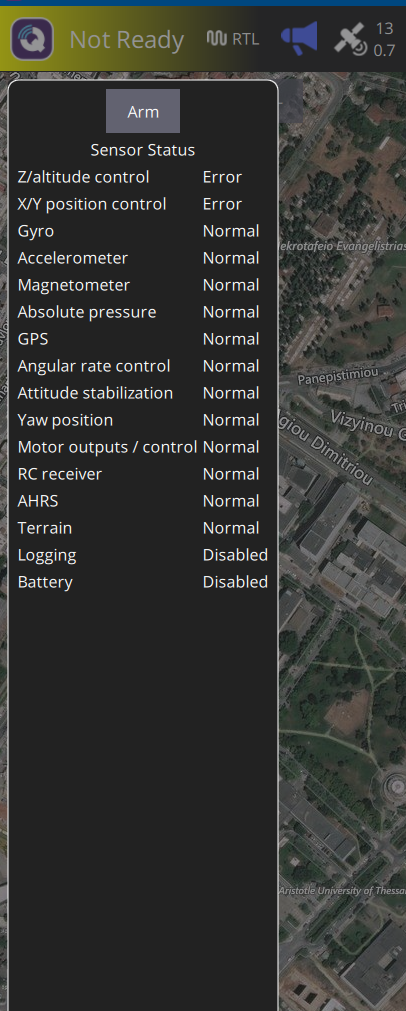406x1011 pixels.
Task: Open the RTL flight mode selector
Action: pos(246,39)
